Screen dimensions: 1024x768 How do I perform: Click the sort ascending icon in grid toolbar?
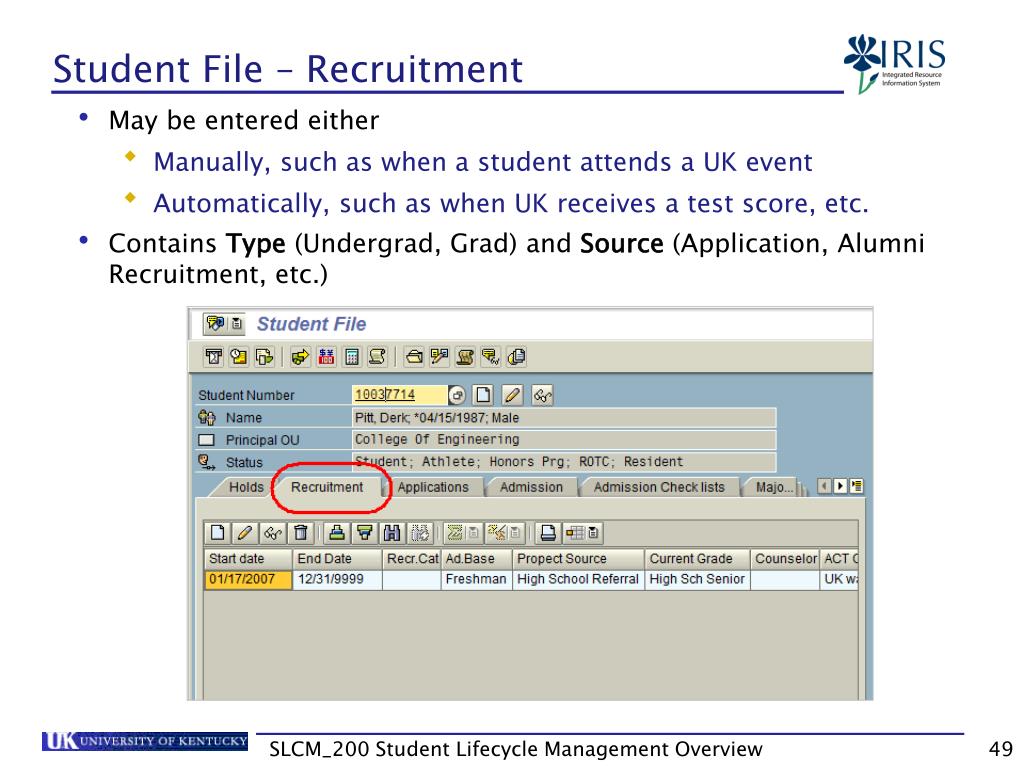[337, 533]
